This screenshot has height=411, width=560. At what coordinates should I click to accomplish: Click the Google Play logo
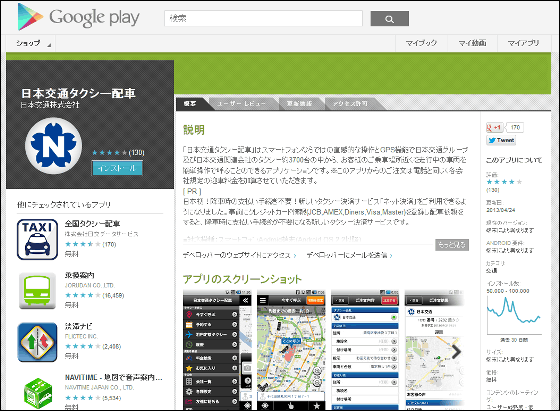tap(79, 17)
